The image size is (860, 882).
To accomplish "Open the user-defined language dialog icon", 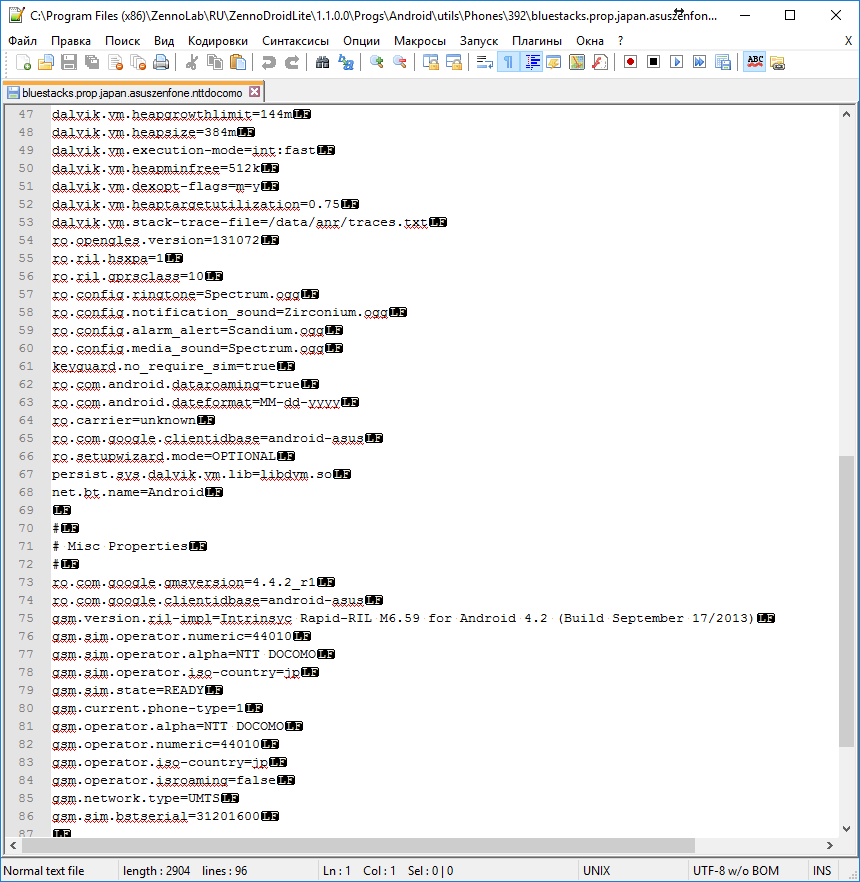I will tap(553, 62).
